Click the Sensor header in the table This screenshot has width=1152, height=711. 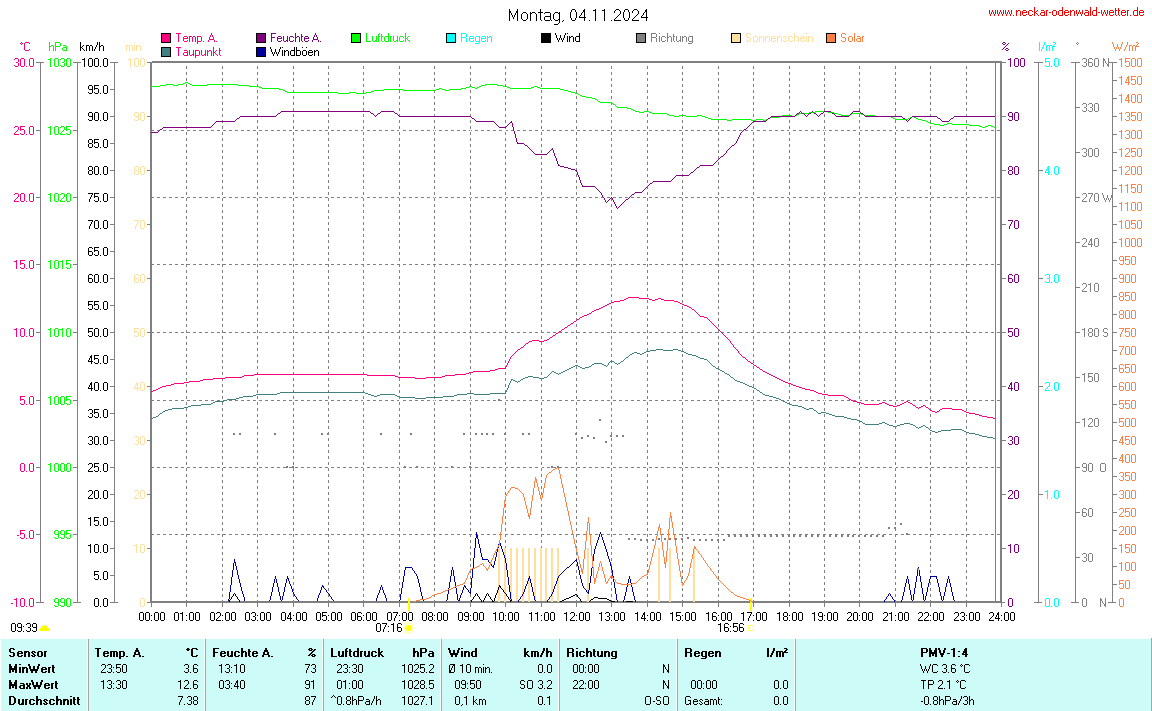27,653
